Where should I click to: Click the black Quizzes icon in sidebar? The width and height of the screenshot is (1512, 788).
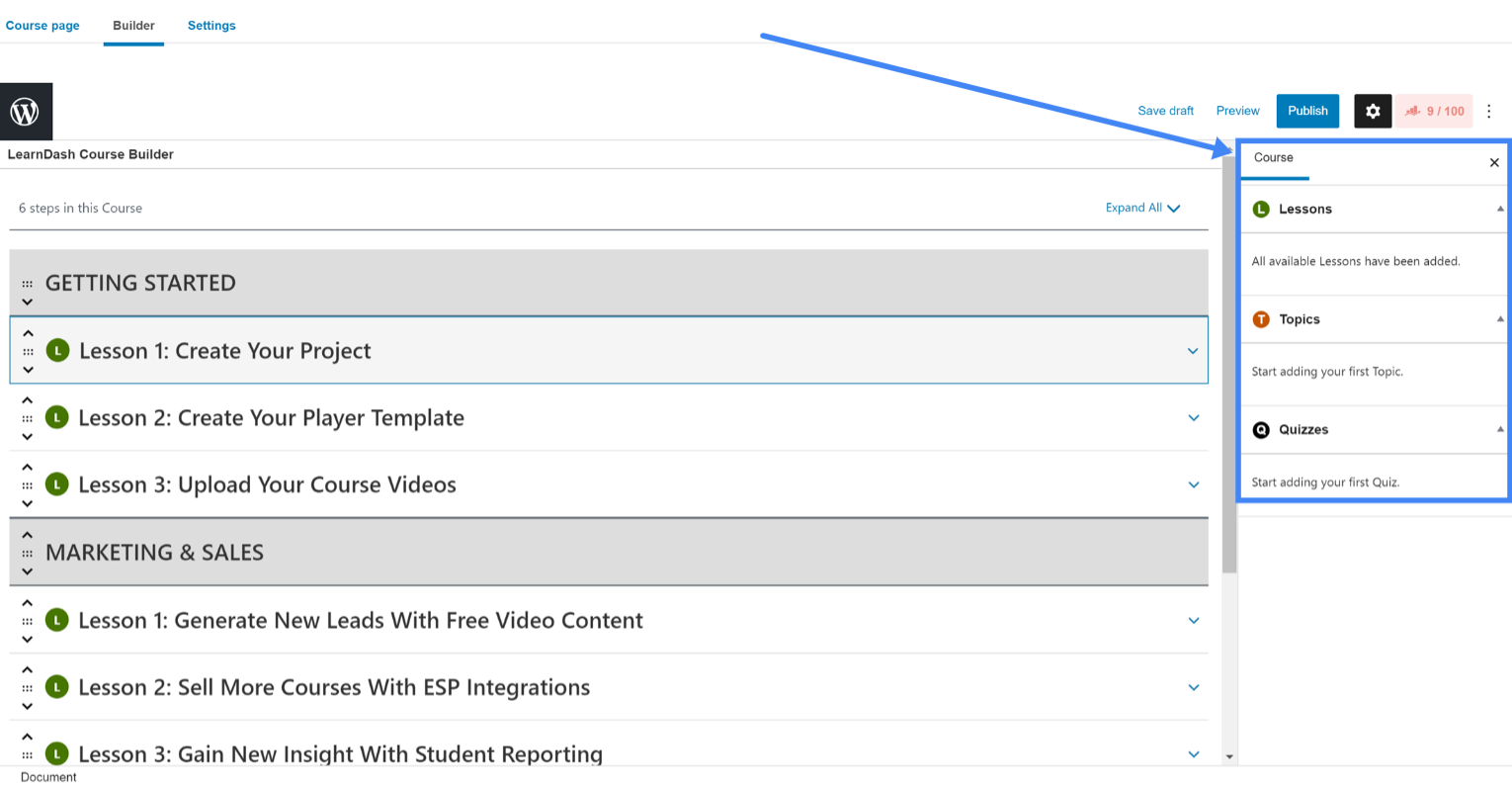(1261, 430)
